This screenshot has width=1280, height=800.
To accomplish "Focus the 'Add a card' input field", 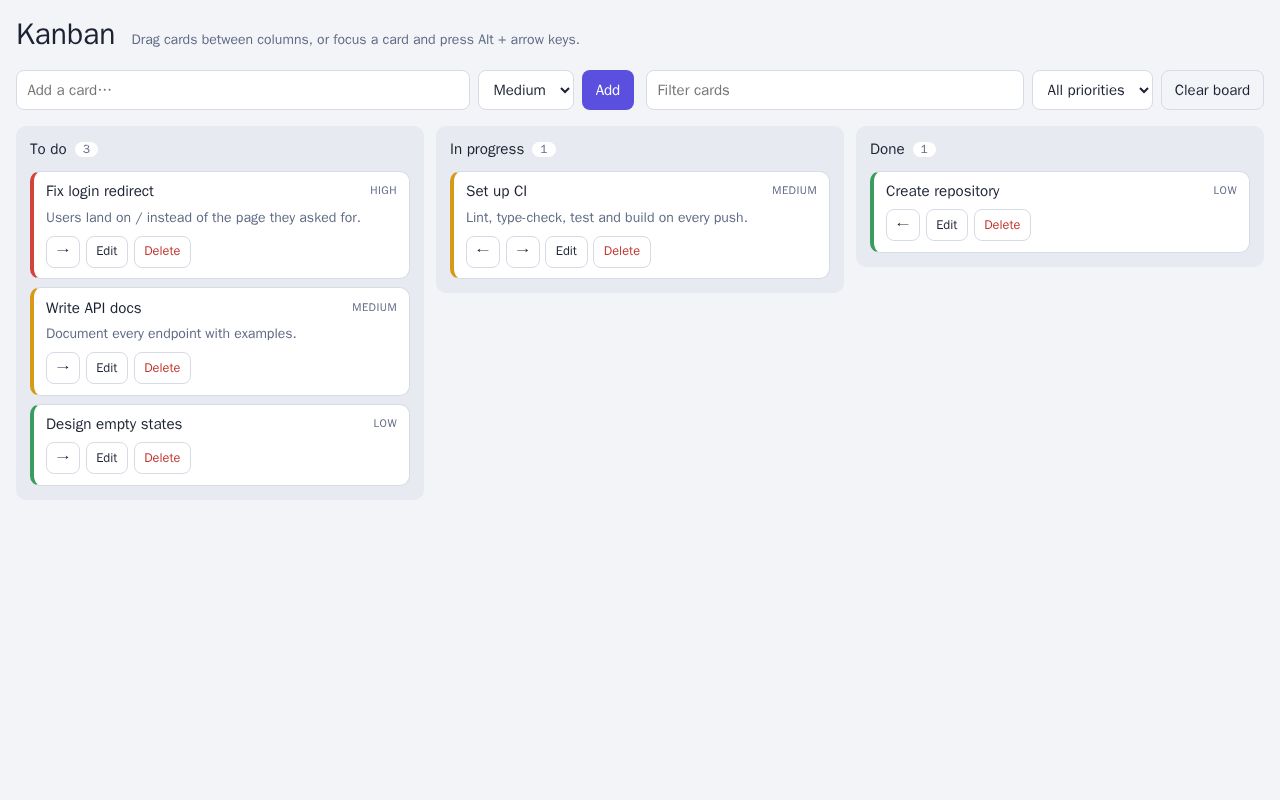I will 243,90.
